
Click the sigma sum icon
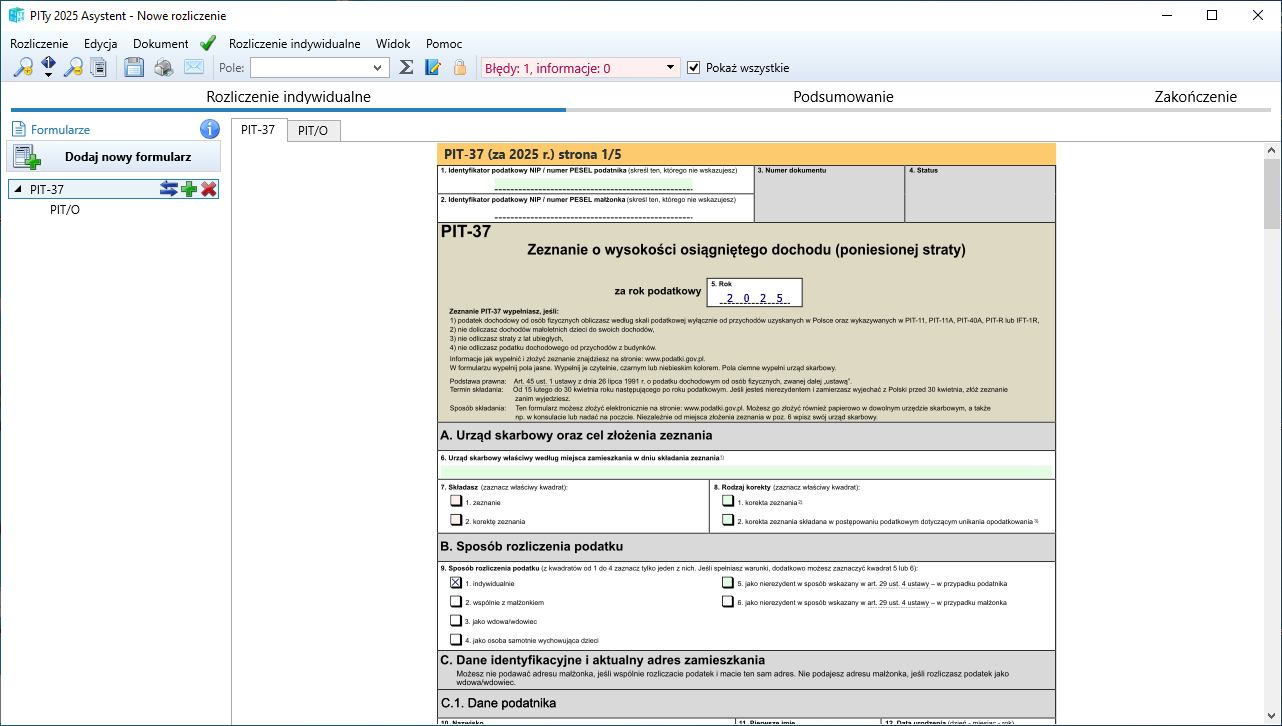pos(406,68)
